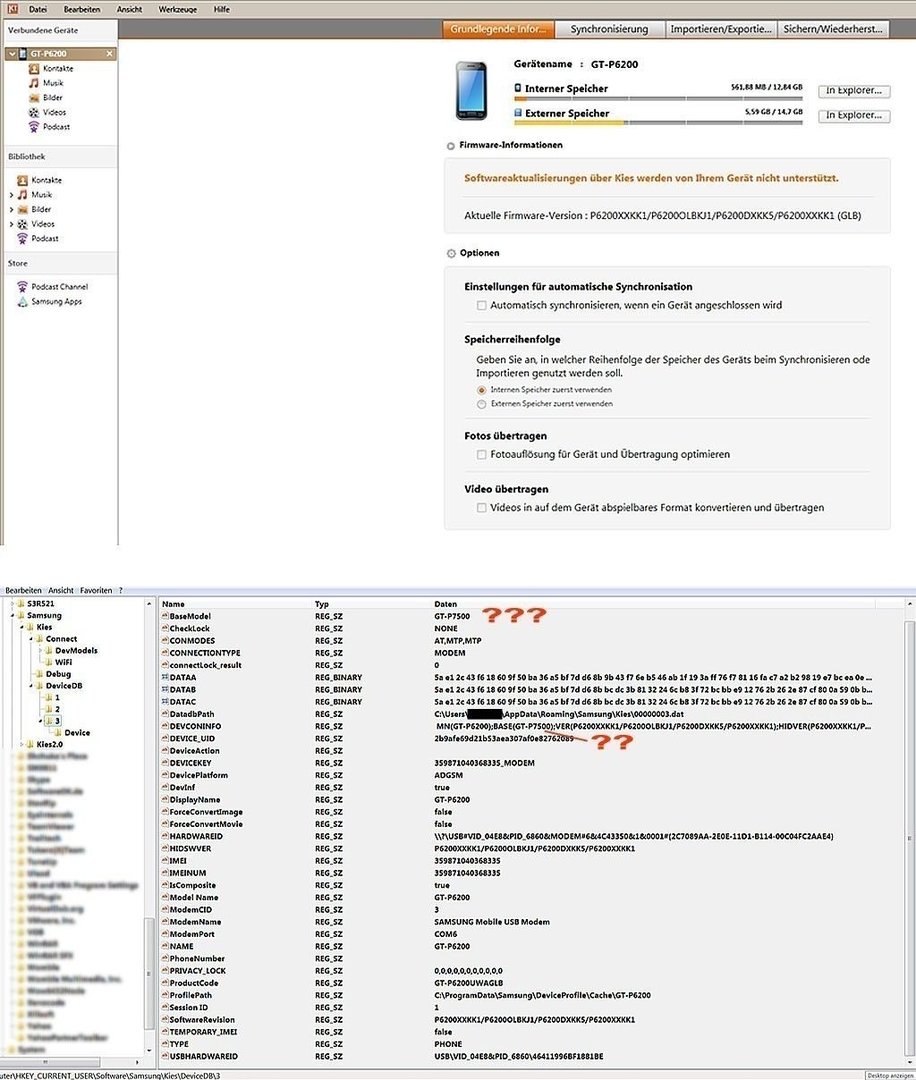This screenshot has height=1080, width=916.
Task: Select the DeviceDB key folder in registry tree
Action: (x=64, y=685)
